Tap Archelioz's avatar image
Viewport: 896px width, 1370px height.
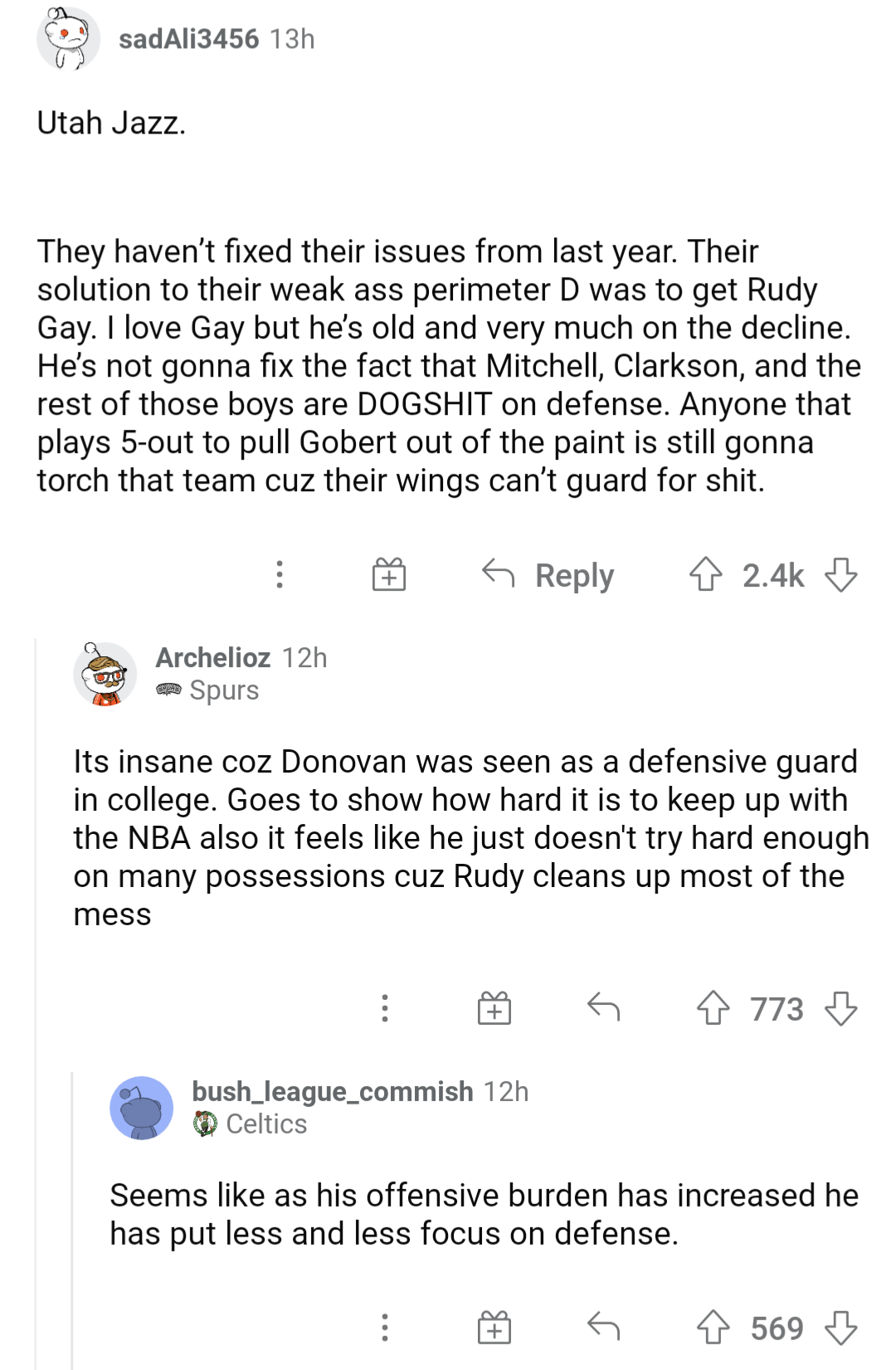(x=105, y=674)
